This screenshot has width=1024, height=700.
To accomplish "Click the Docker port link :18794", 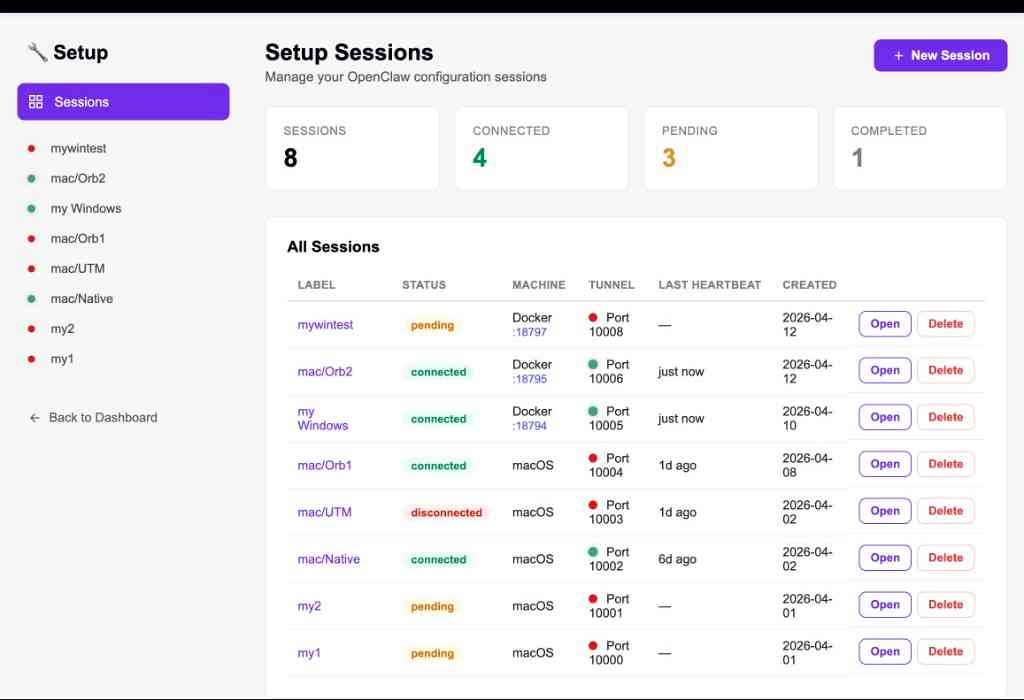I will [530, 426].
